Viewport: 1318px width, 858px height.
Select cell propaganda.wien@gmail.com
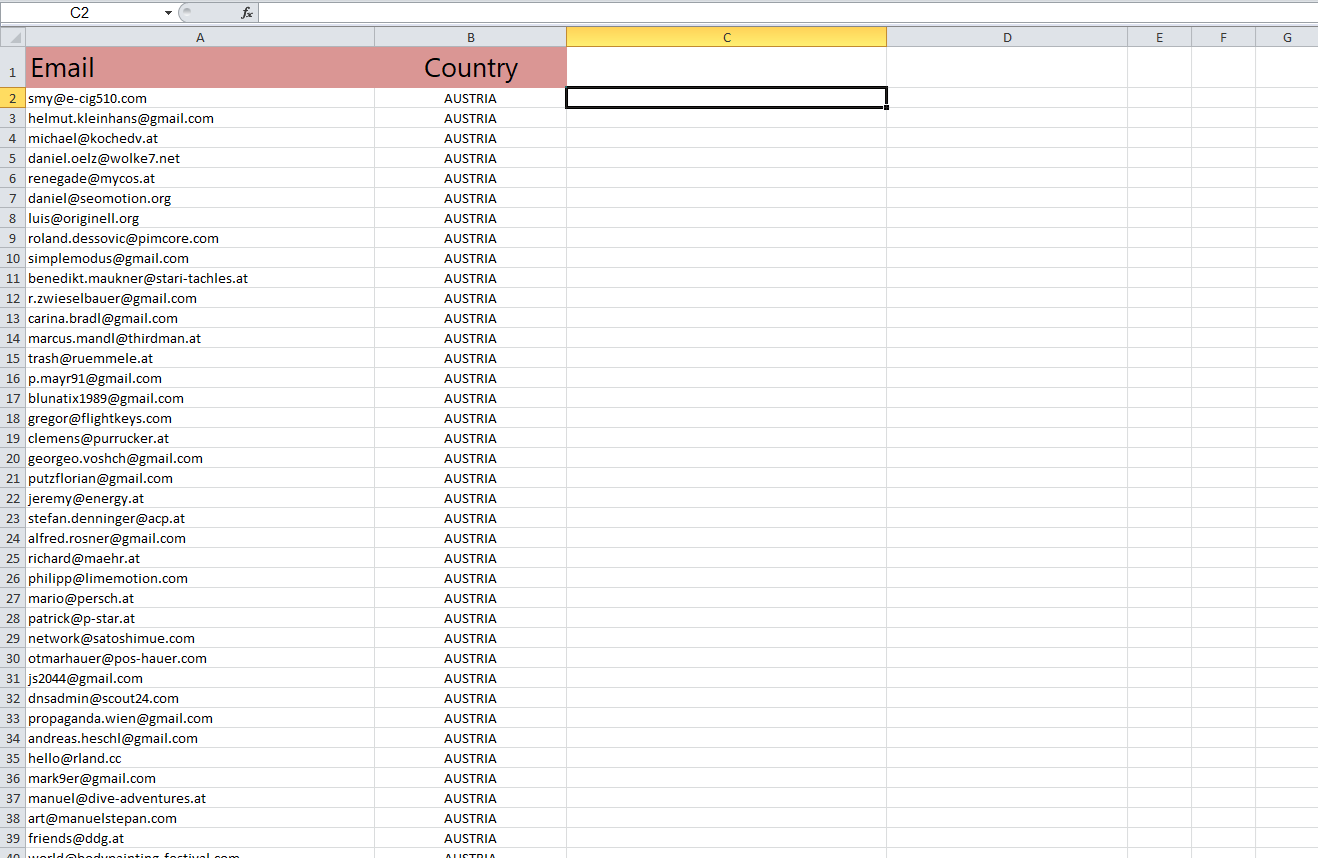200,718
